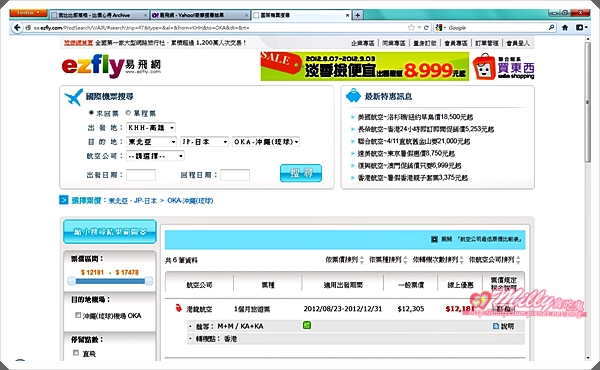Click the ezfly 易飛網 logo
The height and width of the screenshot is (370, 600).
pos(111,66)
